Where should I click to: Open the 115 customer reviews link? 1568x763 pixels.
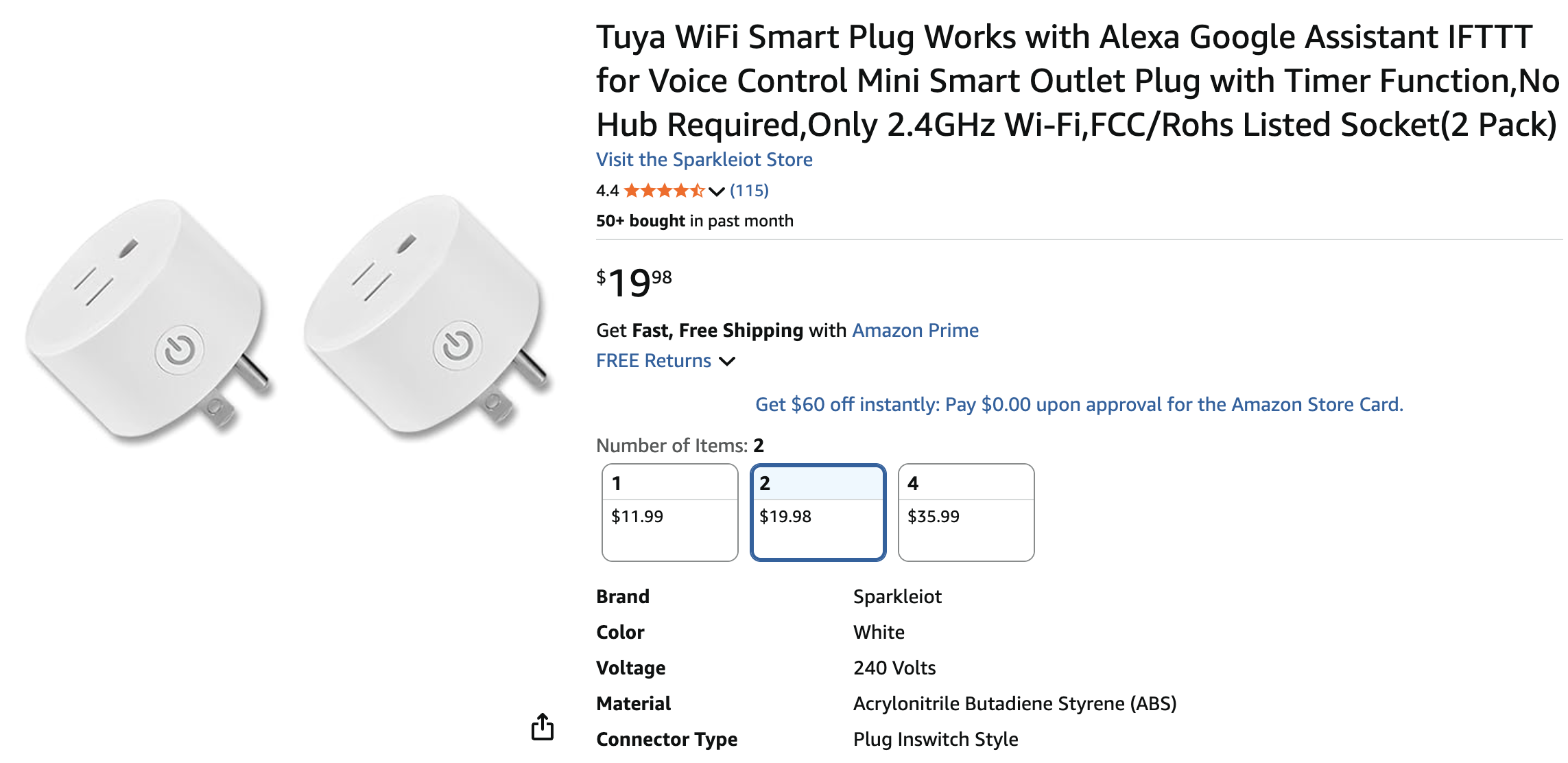(x=749, y=191)
